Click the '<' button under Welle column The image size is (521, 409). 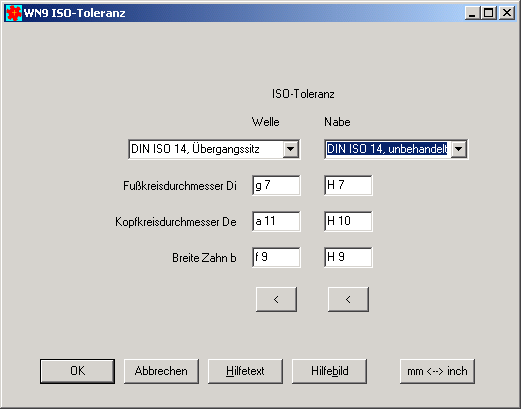point(276,299)
